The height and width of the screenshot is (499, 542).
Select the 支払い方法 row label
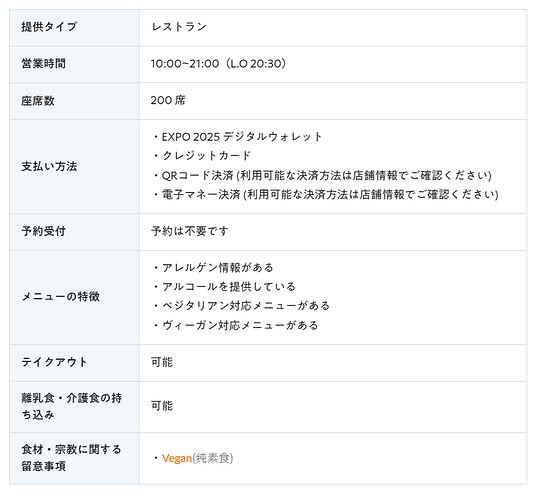tap(49, 166)
